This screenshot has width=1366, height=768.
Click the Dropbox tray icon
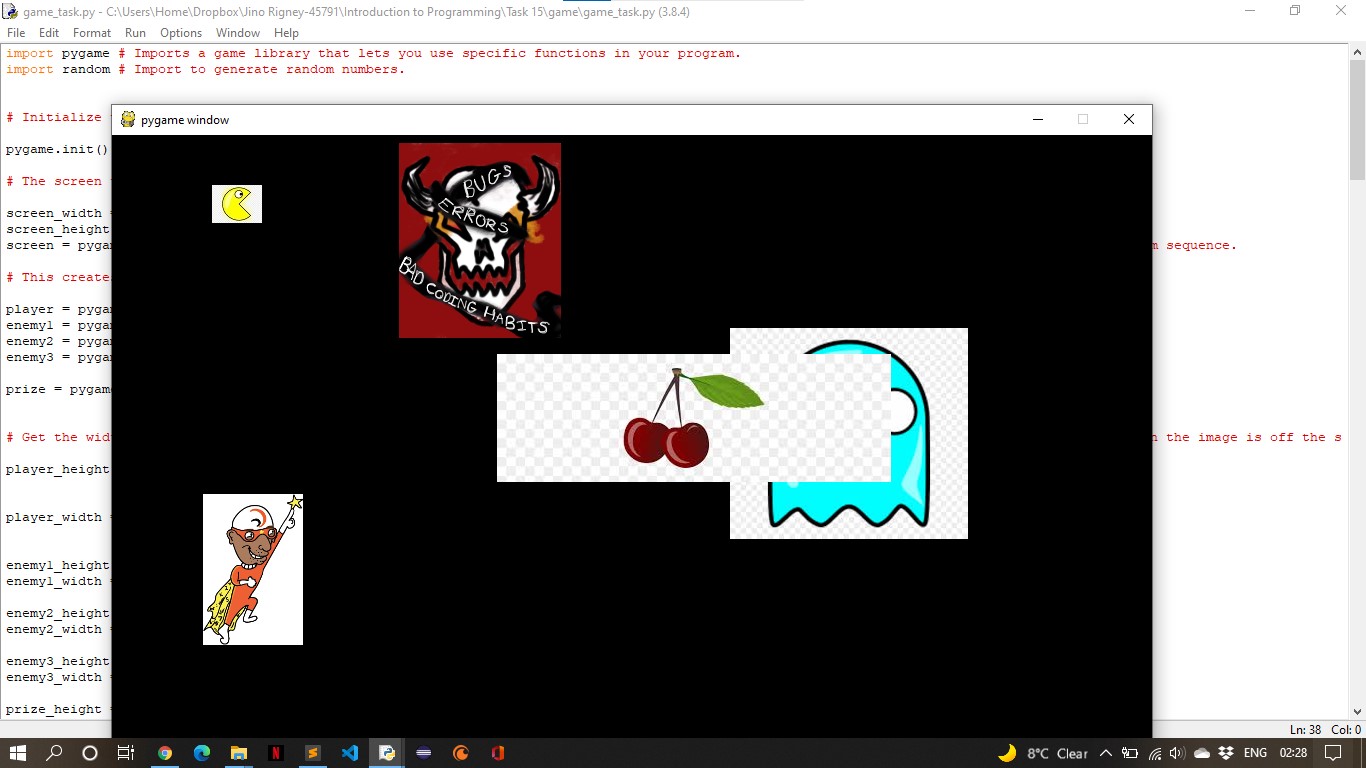(x=1227, y=753)
